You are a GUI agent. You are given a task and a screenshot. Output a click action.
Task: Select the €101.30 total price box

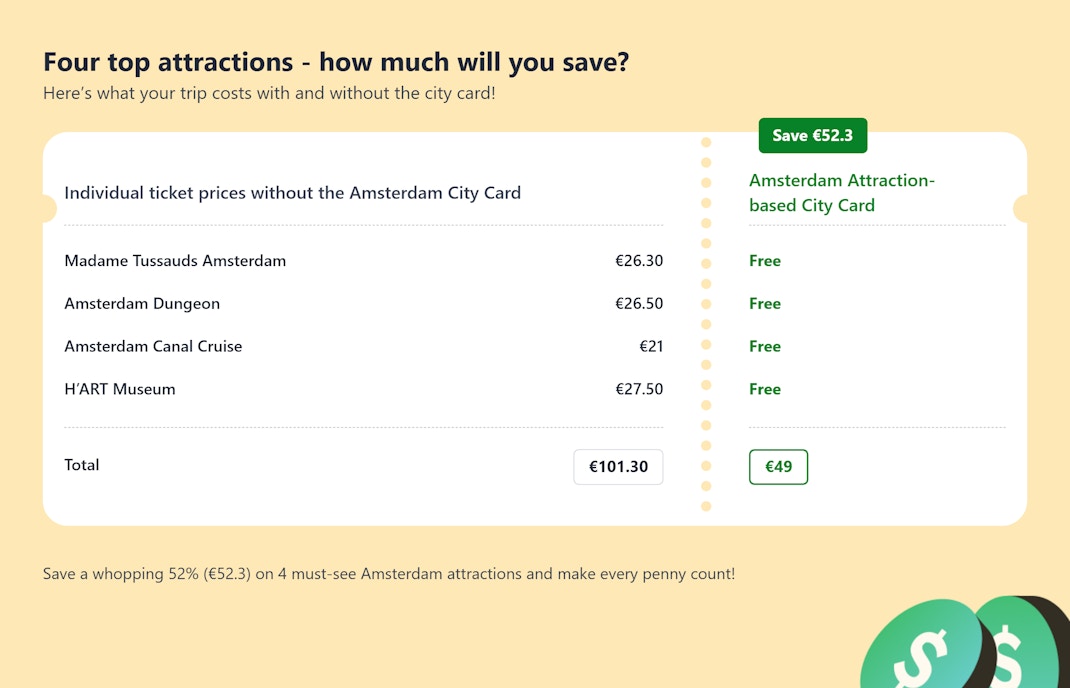click(x=618, y=467)
